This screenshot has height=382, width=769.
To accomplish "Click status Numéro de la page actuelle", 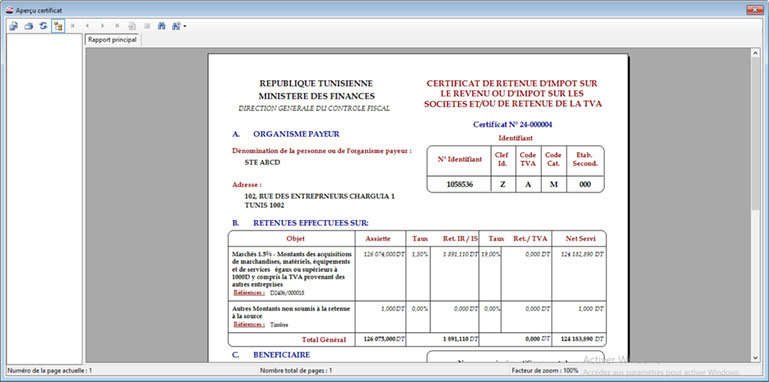I will 50,371.
